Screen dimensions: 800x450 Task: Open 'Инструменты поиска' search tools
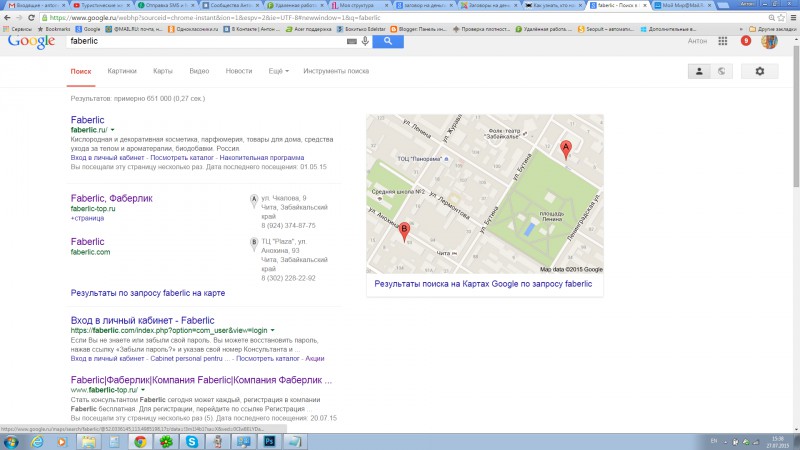336,71
